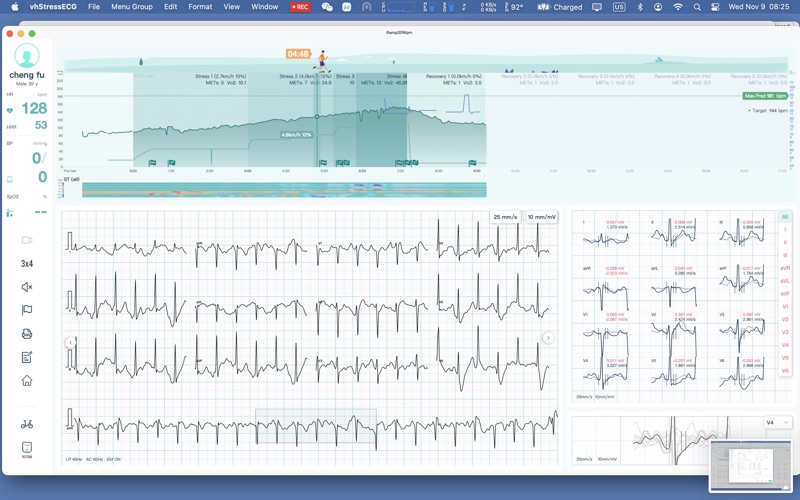Select the event flag just before 5:00 mark
The width and height of the screenshot is (800, 500).
(x=323, y=163)
